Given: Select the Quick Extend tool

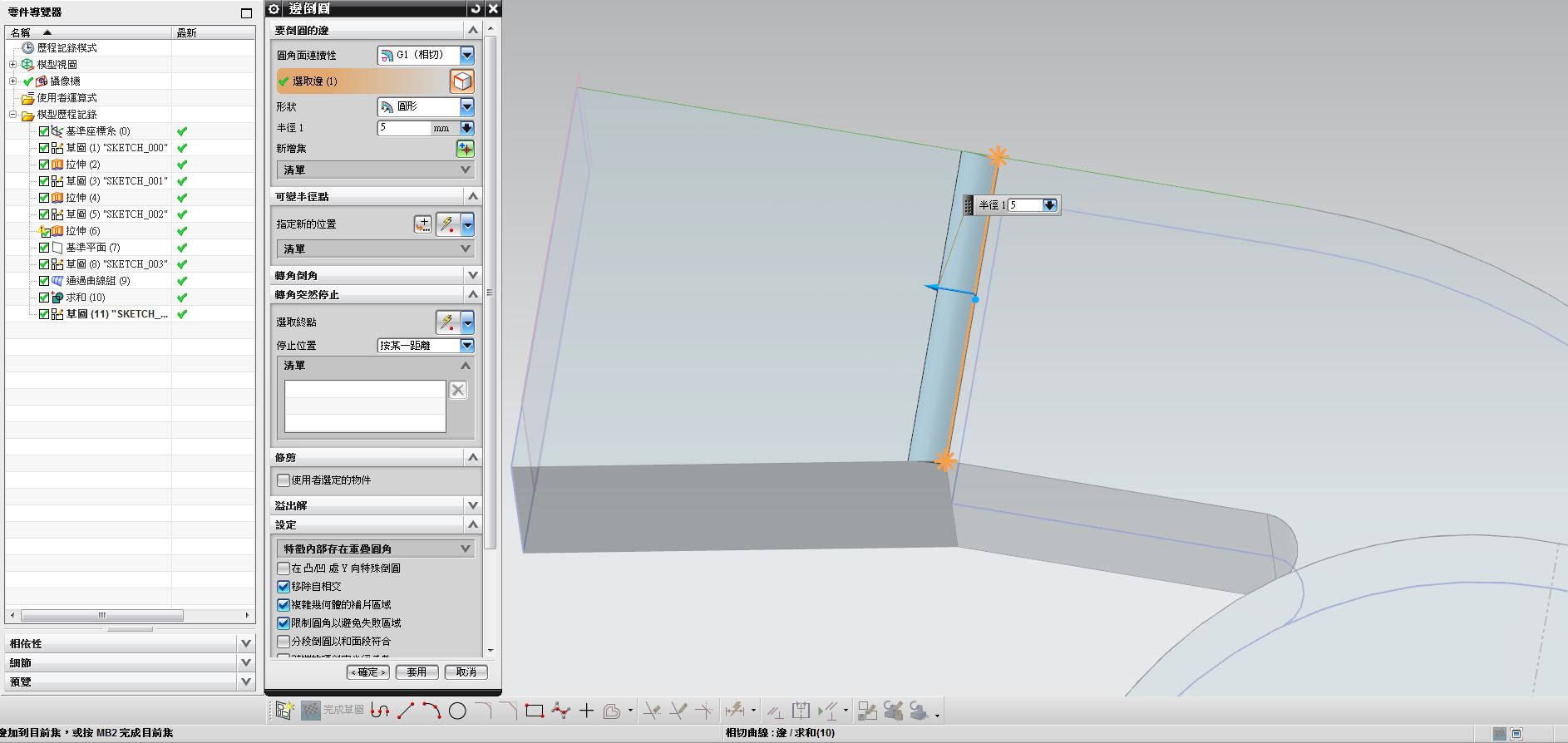Looking at the screenshot, I should [678, 711].
